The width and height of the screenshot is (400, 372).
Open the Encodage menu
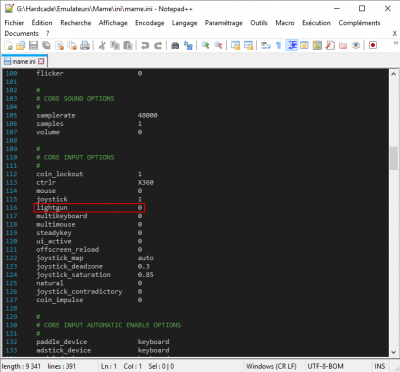pos(150,23)
